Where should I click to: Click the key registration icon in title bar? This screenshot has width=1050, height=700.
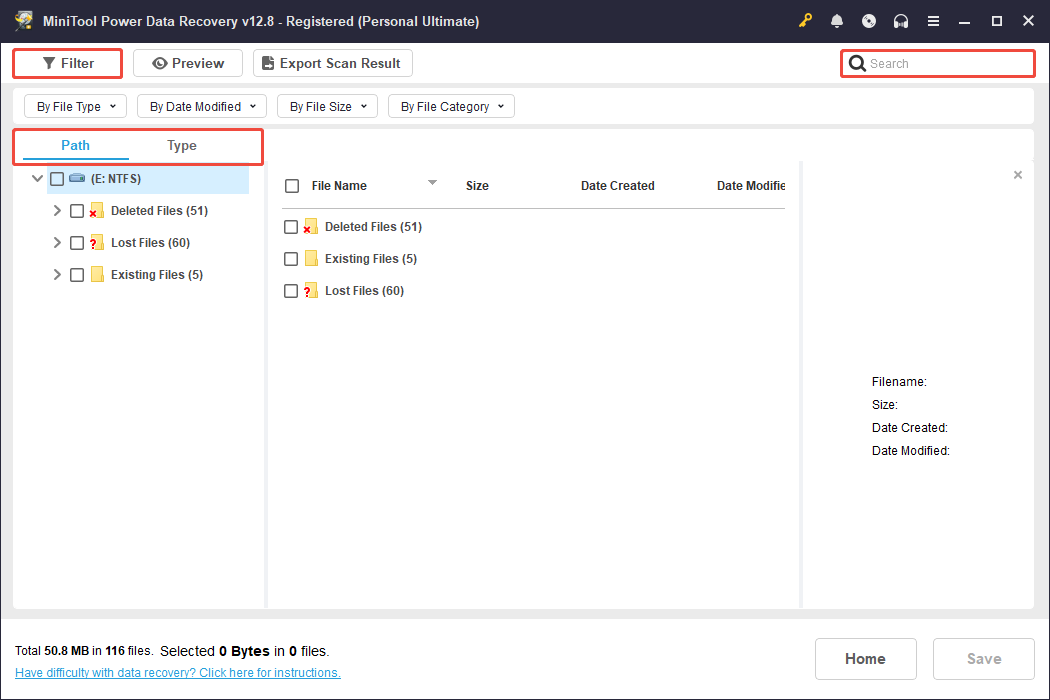point(805,20)
